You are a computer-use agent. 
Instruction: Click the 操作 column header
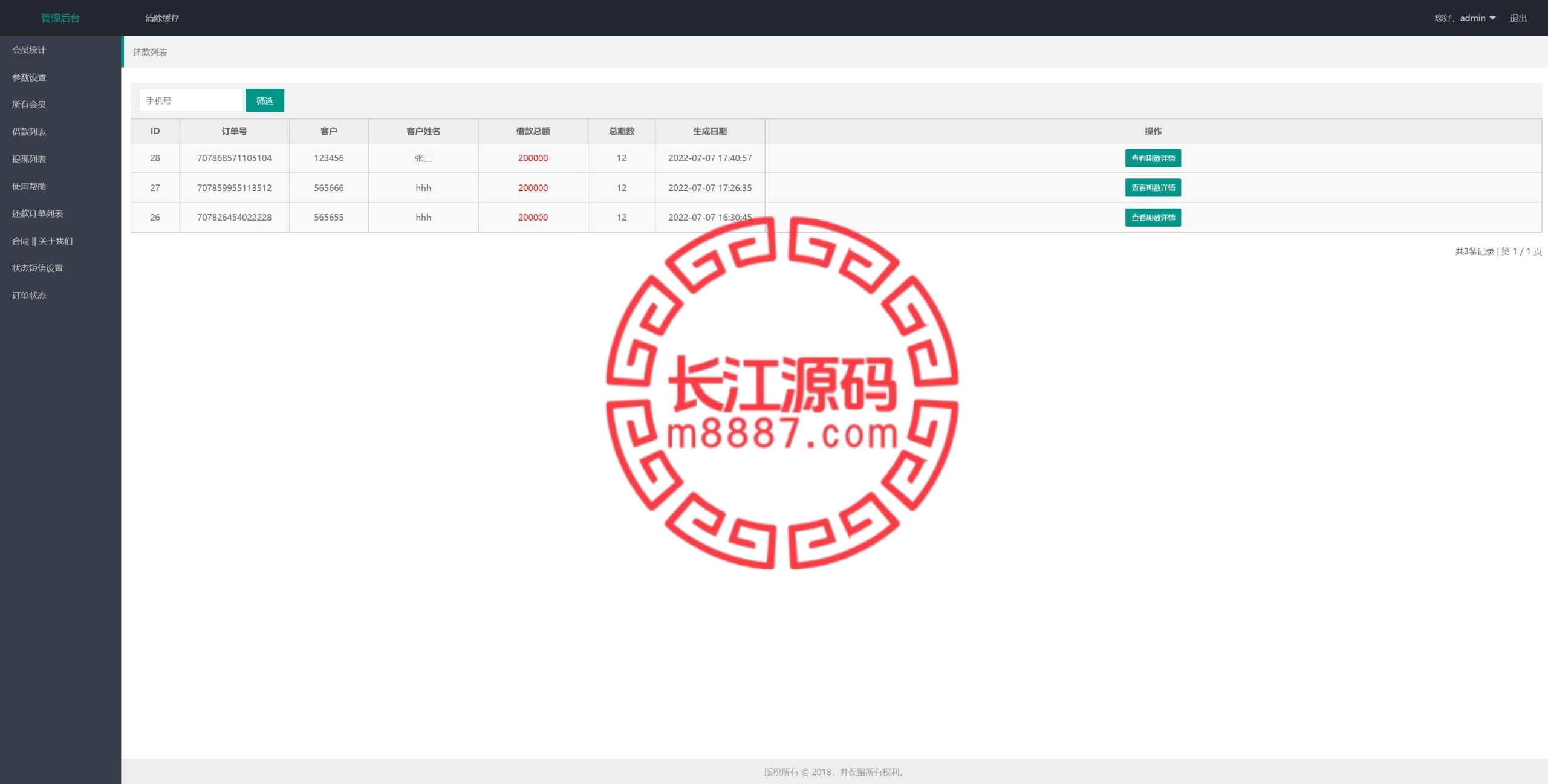click(1153, 131)
